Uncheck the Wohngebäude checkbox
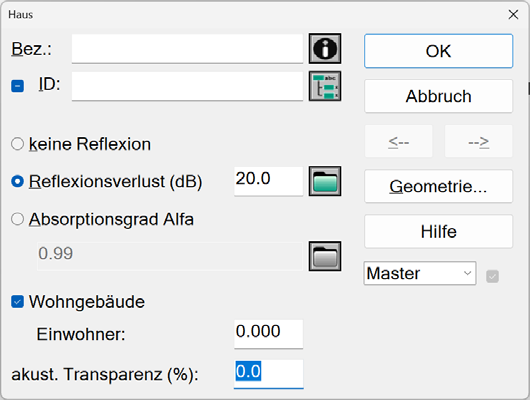 point(17,302)
